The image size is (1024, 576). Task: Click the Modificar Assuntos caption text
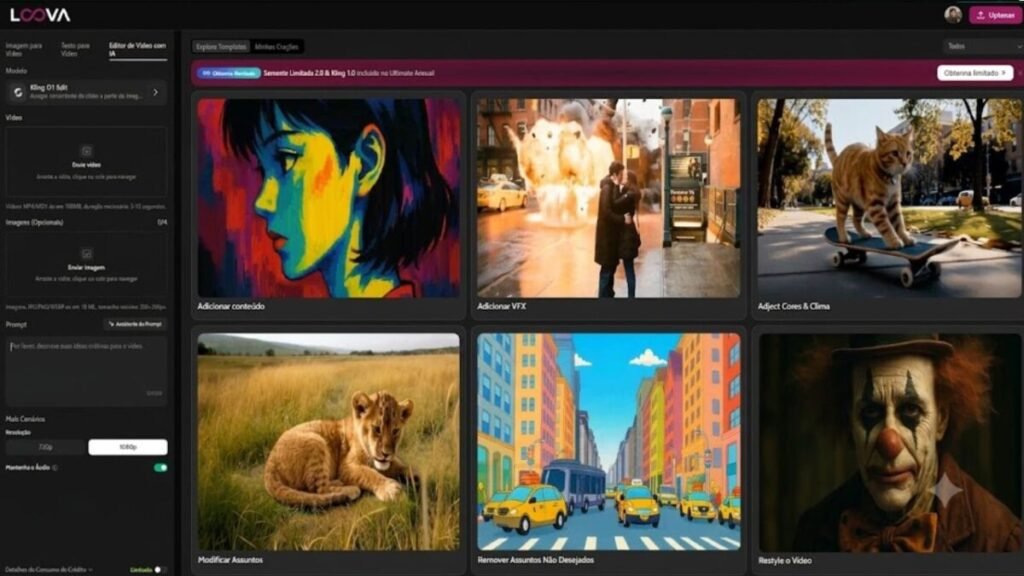(x=231, y=560)
